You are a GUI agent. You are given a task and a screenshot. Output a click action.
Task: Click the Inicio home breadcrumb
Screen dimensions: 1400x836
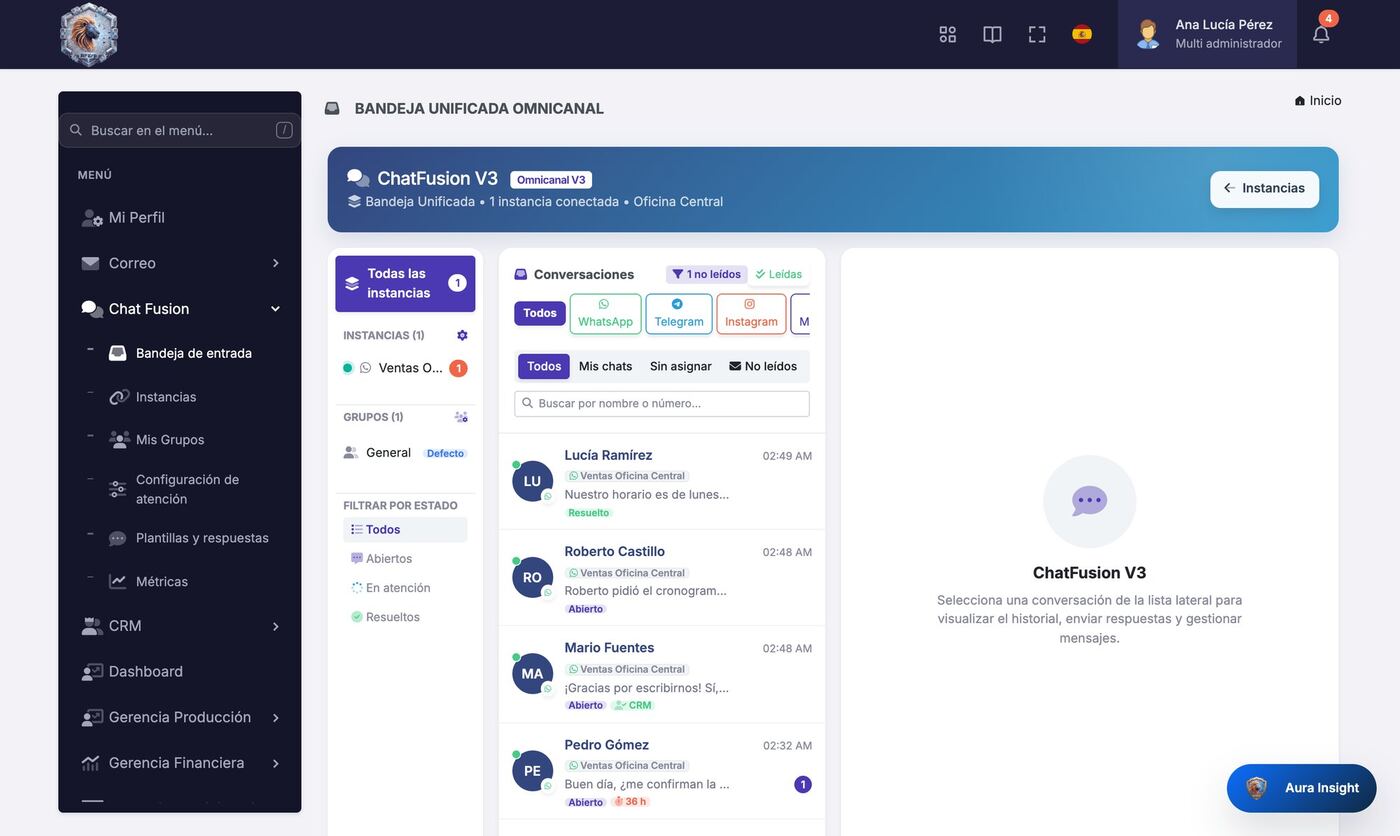point(1318,100)
